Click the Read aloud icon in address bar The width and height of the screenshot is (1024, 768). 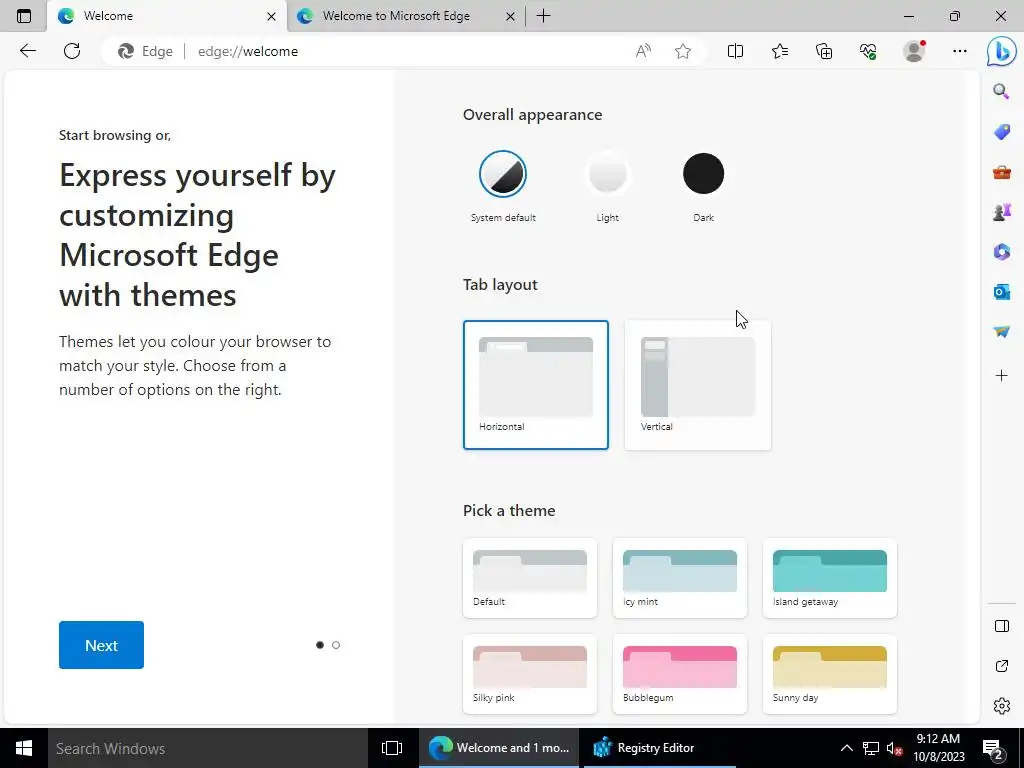[x=643, y=51]
